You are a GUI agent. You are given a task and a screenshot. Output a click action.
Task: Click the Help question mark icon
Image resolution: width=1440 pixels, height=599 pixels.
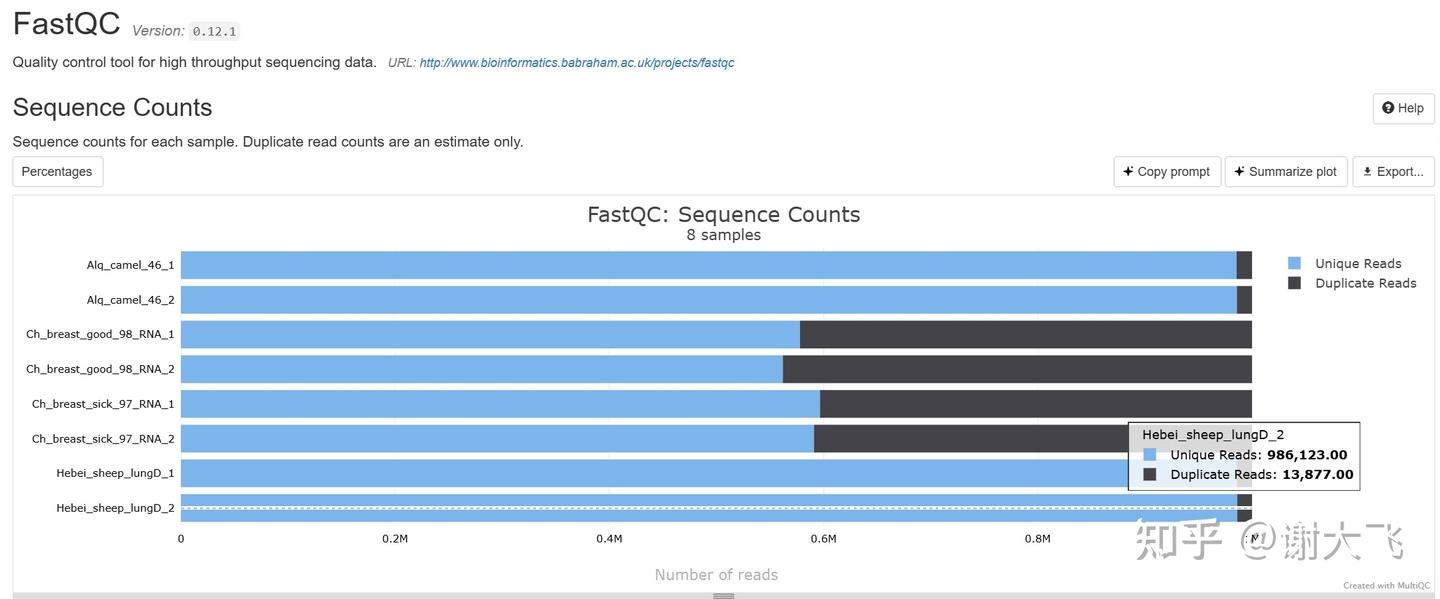point(1388,108)
